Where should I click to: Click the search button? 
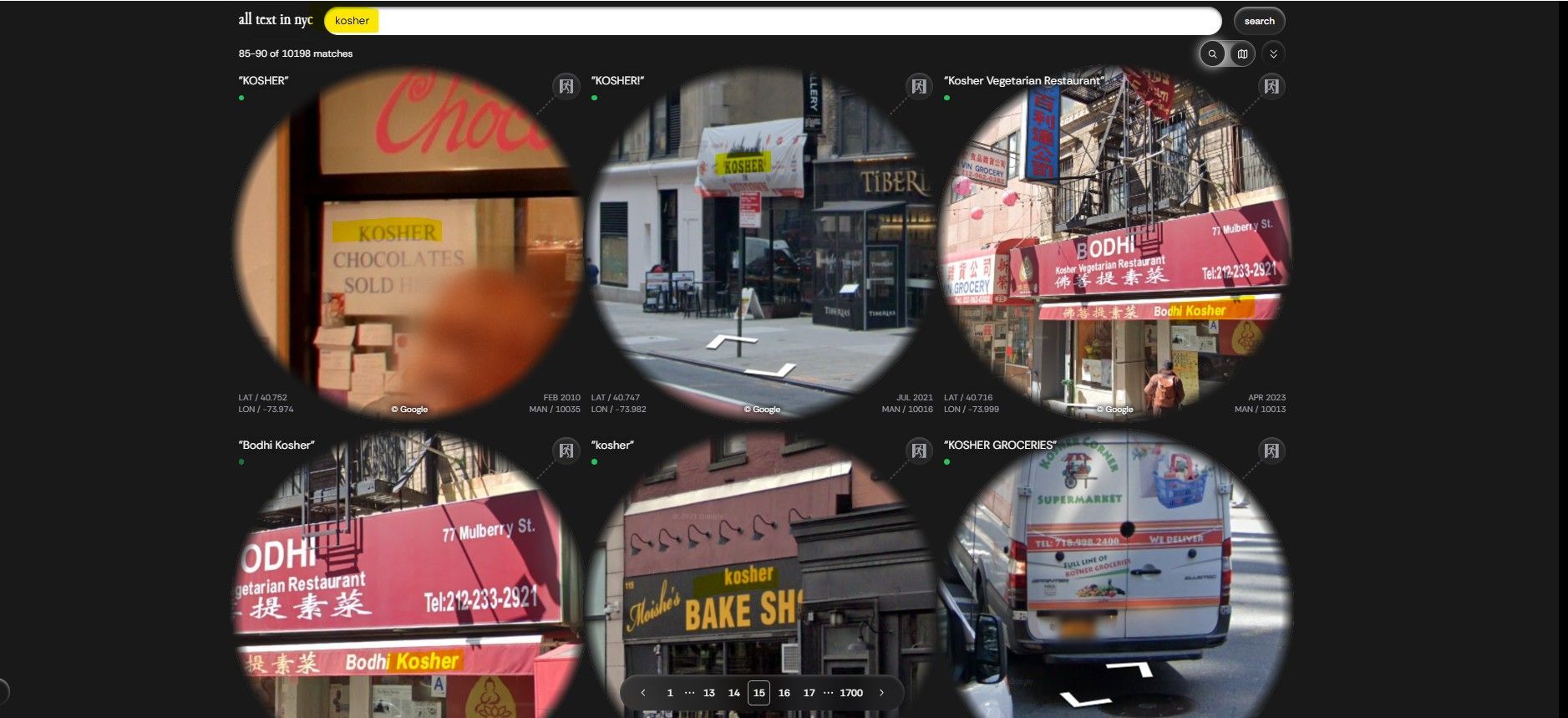[x=1259, y=21]
